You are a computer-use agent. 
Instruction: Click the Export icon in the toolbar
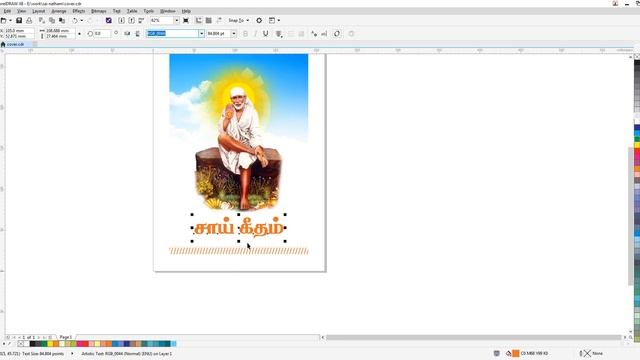(x=131, y=20)
